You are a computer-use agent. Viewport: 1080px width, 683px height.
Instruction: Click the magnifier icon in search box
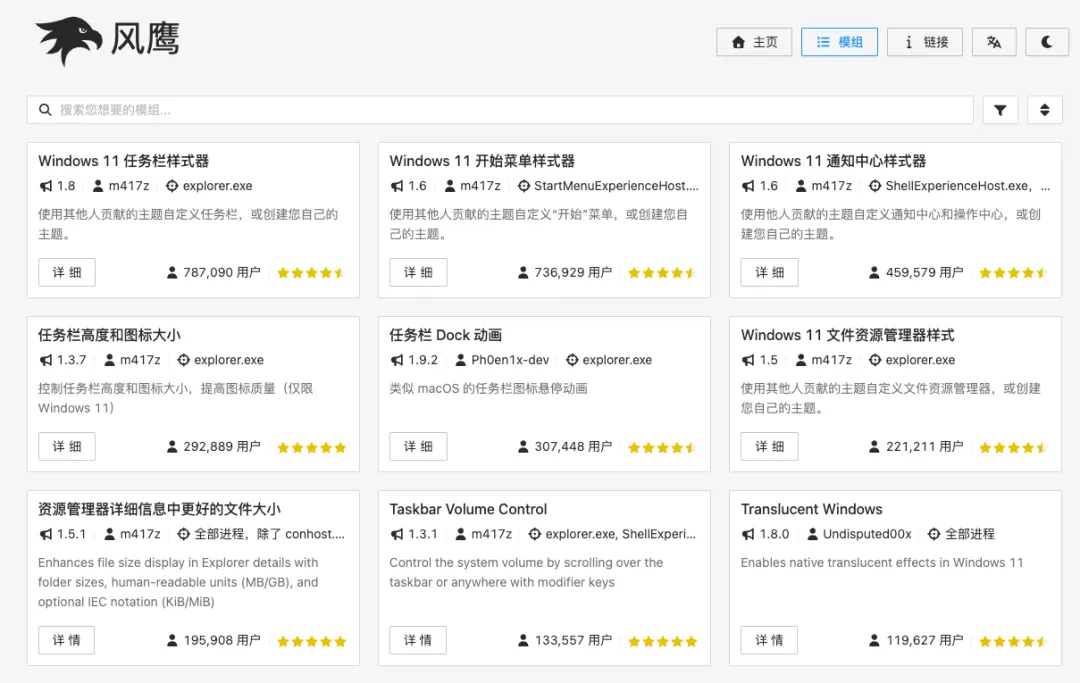click(x=45, y=109)
